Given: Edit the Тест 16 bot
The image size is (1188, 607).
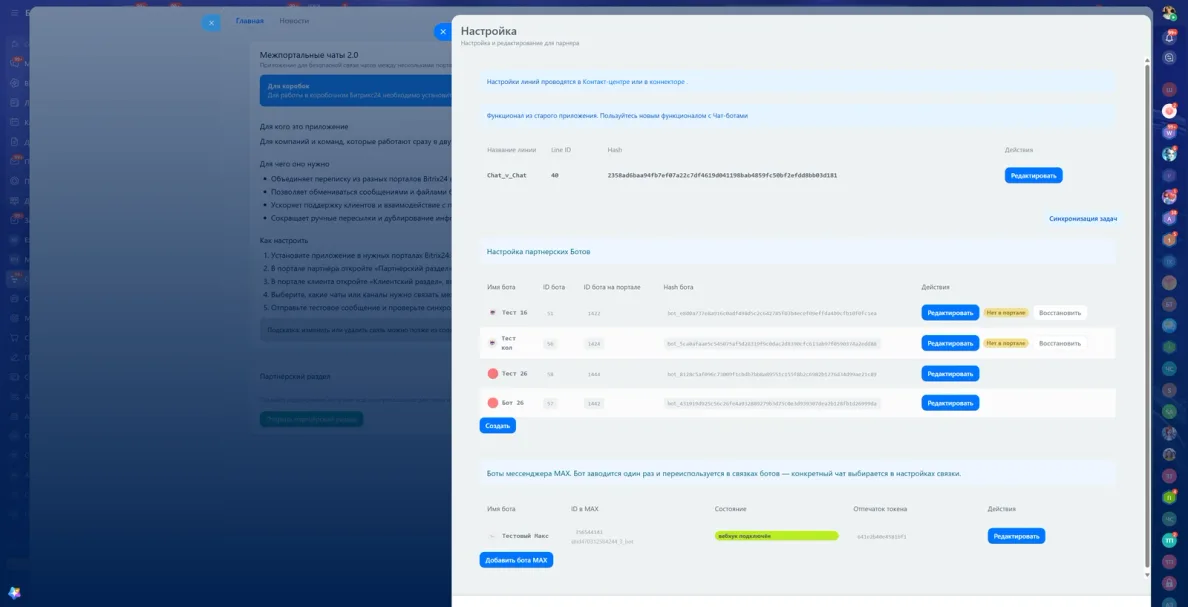Looking at the screenshot, I should 950,312.
